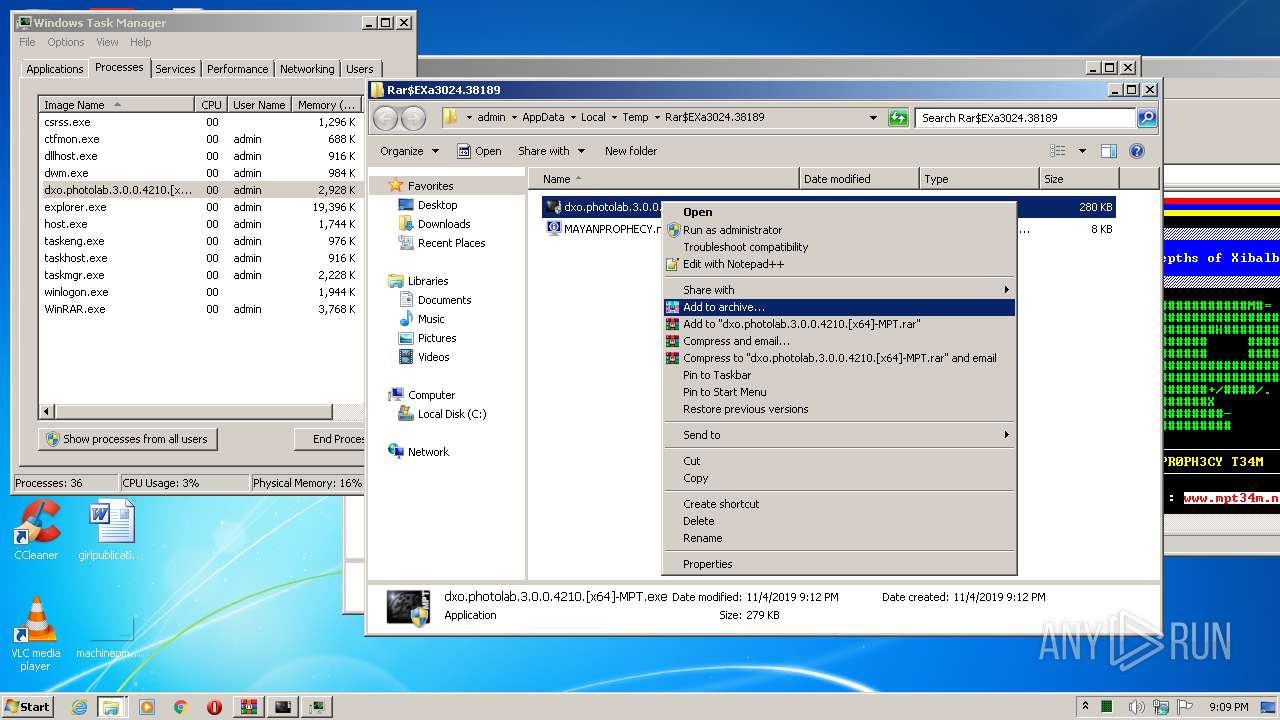The width and height of the screenshot is (1280, 720).
Task: Click the address bar refresh icon
Action: [x=897, y=118]
